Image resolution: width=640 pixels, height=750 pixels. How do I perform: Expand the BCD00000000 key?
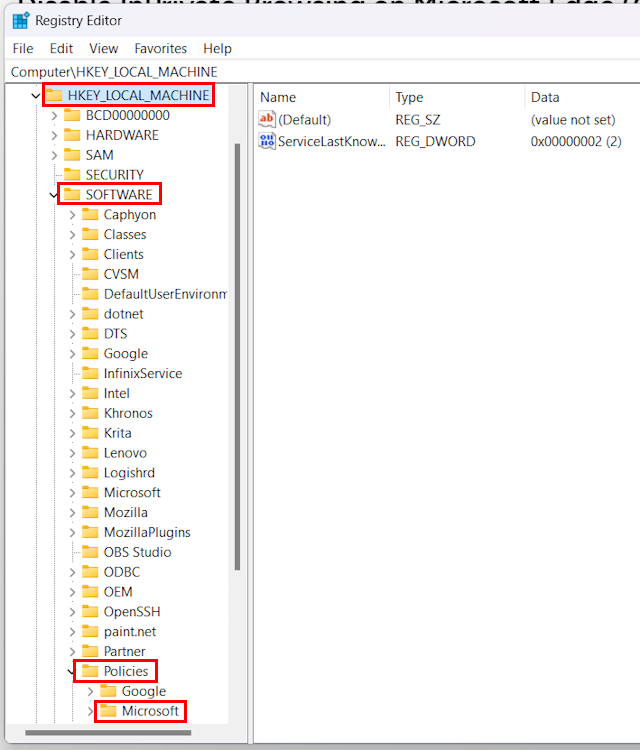click(x=54, y=115)
